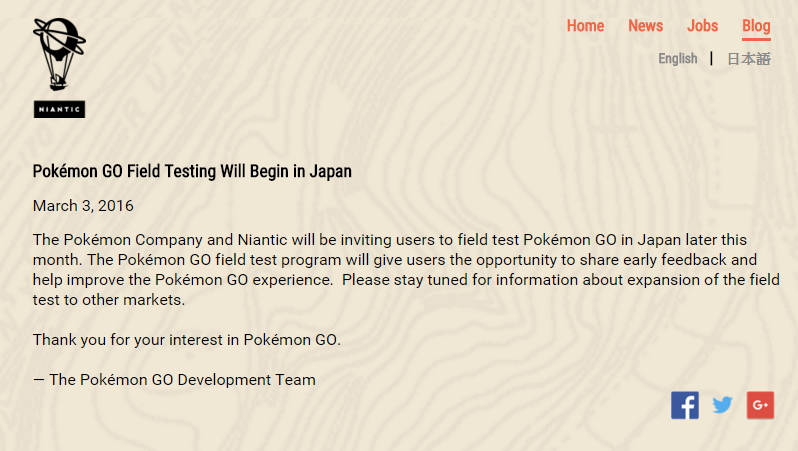The width and height of the screenshot is (798, 451).
Task: Open the Jobs page
Action: pyautogui.click(x=703, y=26)
